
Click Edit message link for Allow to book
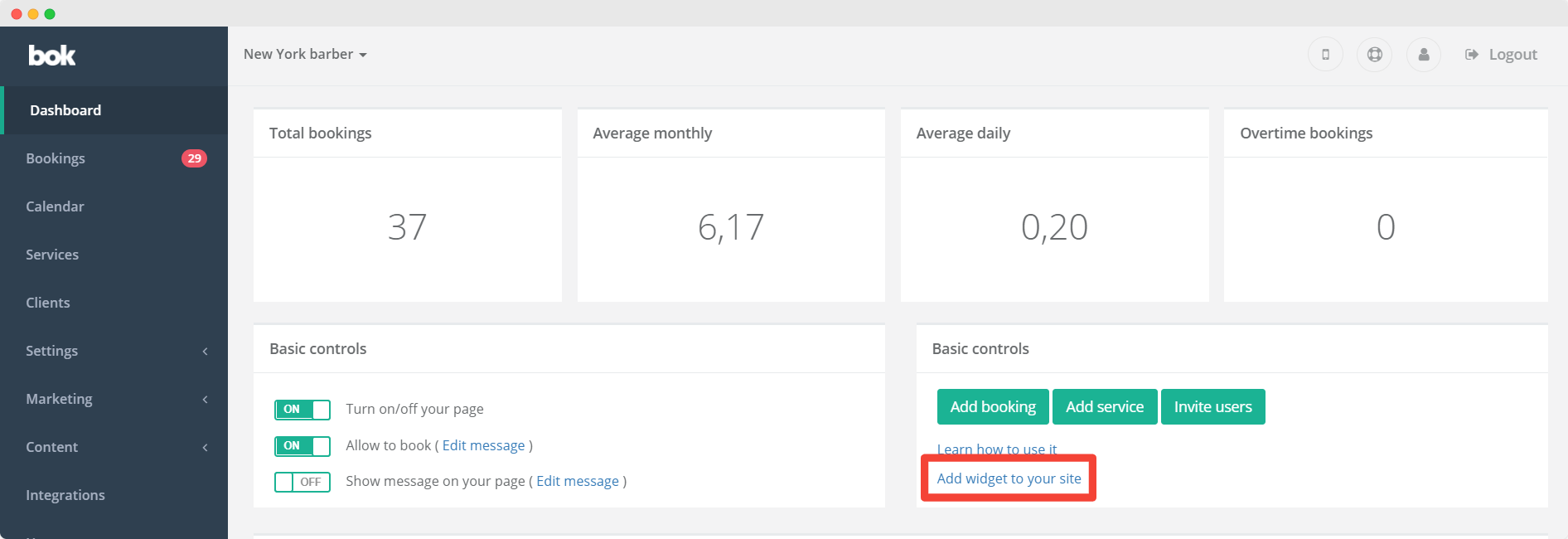point(484,446)
